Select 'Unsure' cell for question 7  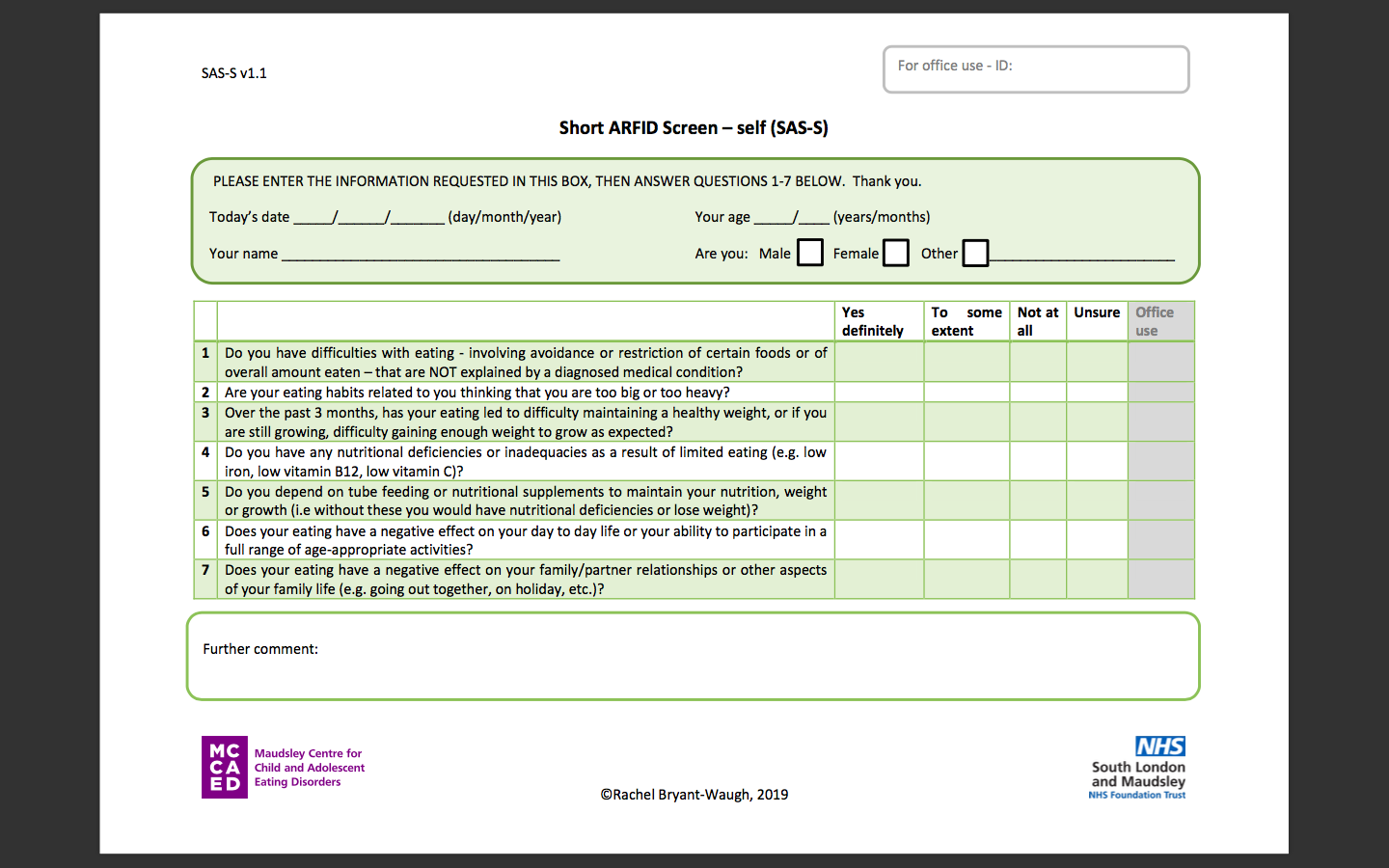[x=1097, y=580]
